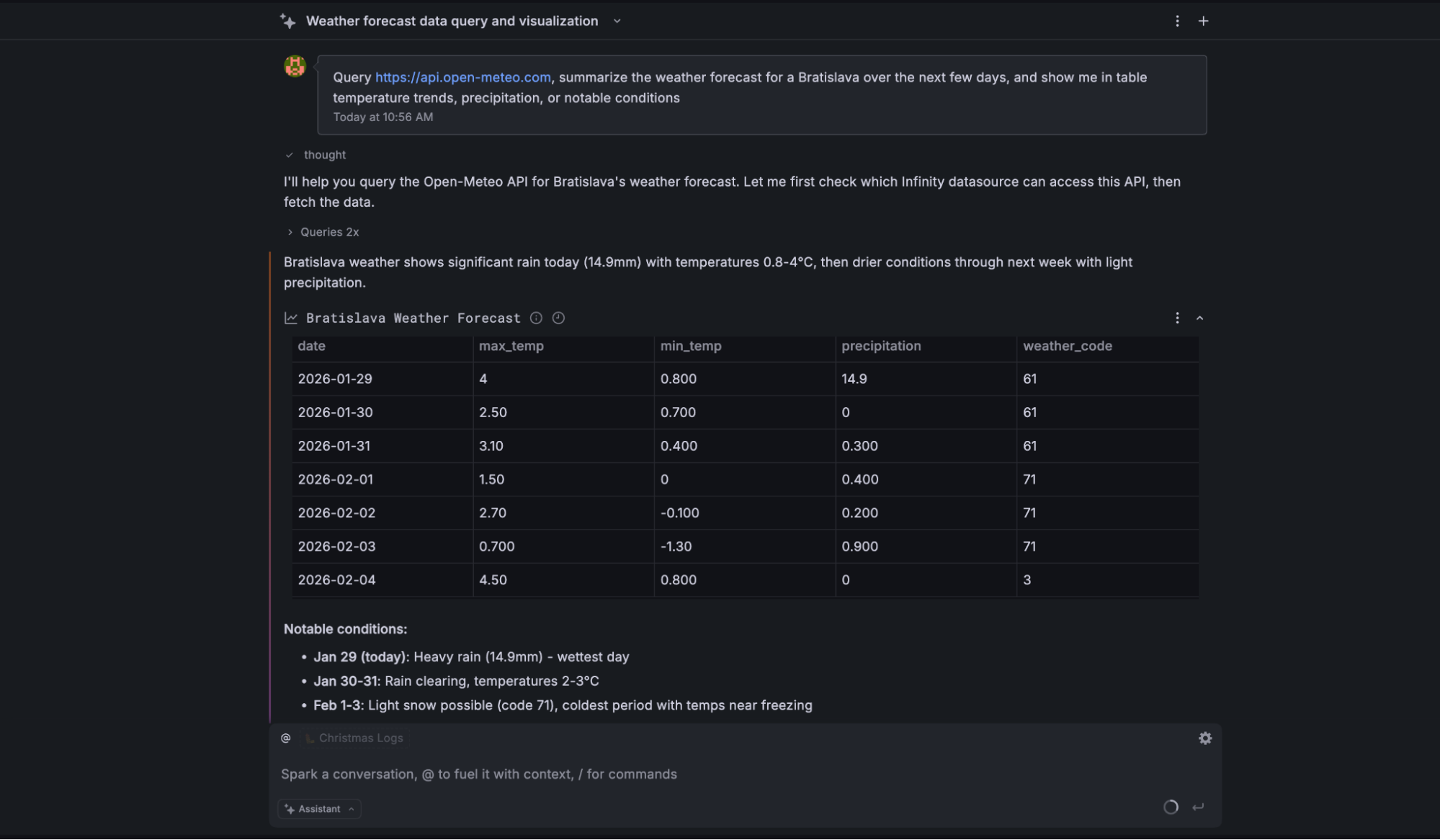Click the sparkle assistant icon in header
This screenshot has width=1440, height=840.
click(x=288, y=22)
